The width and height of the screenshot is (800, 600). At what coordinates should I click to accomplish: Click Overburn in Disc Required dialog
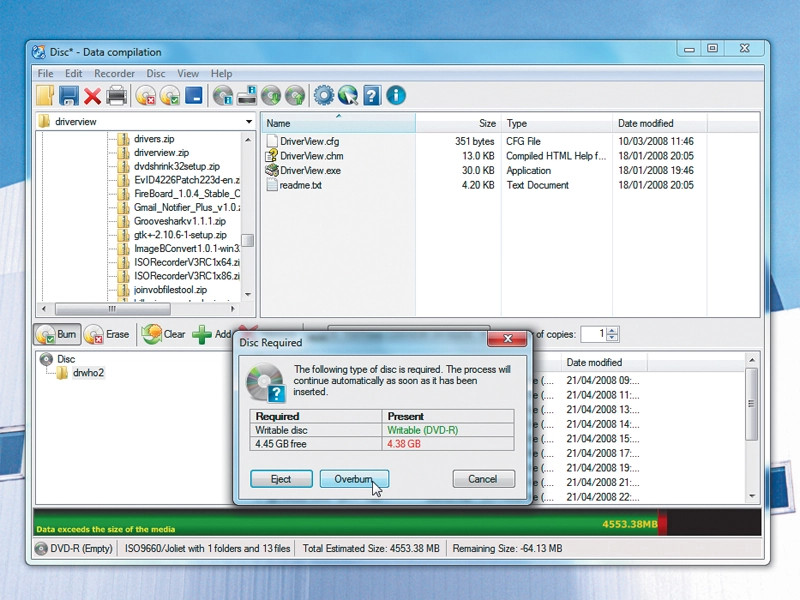coord(354,479)
